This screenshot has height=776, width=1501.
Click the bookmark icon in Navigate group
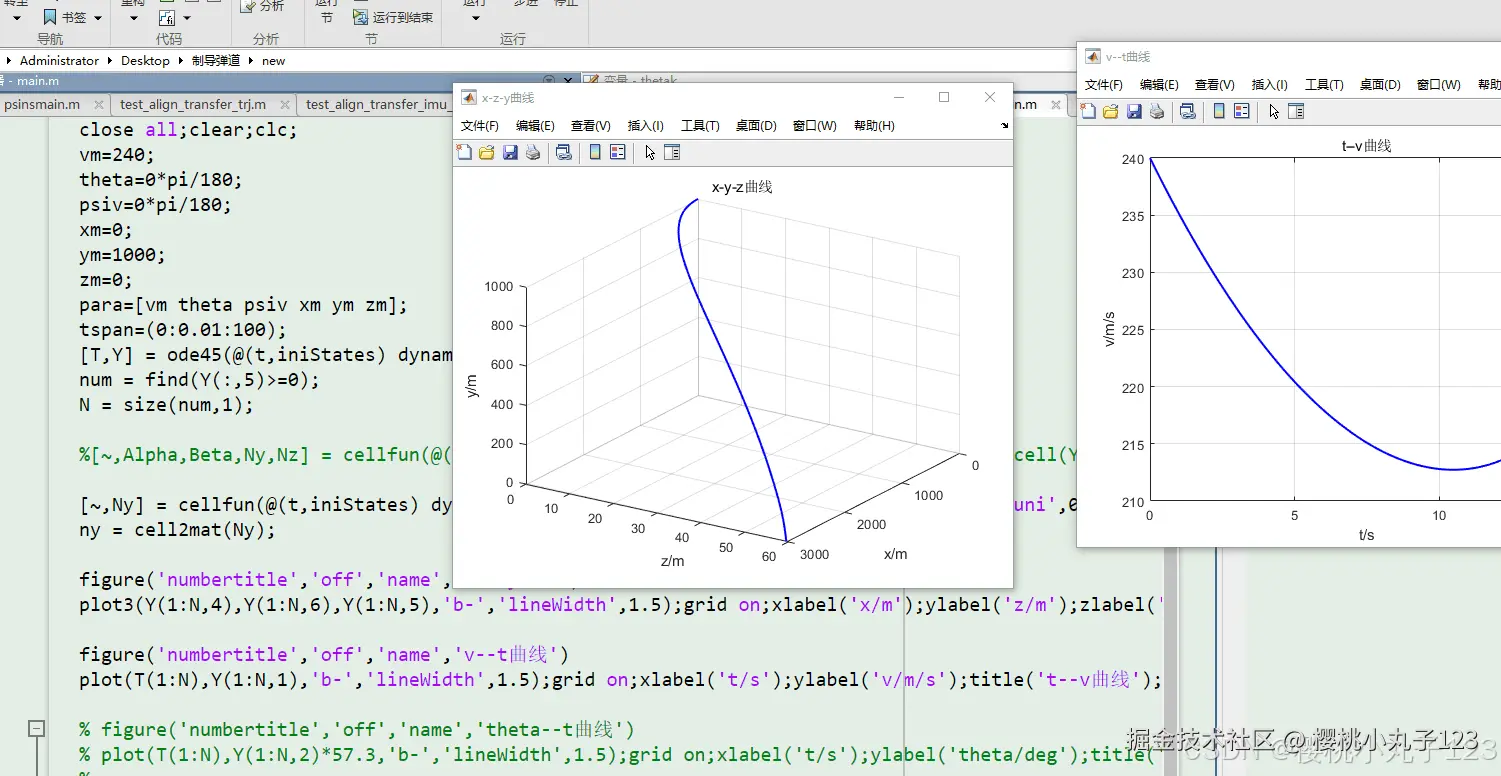[50, 17]
